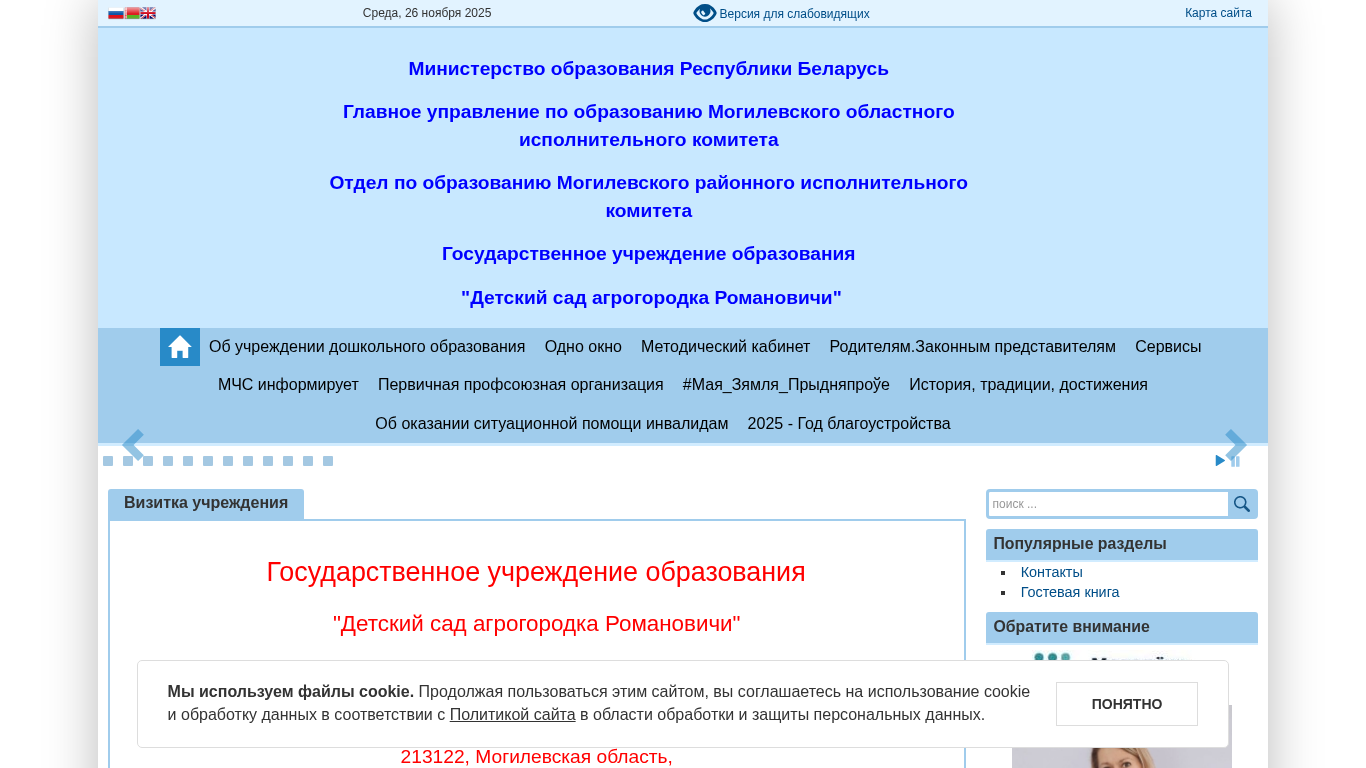Open Гостевая книга link
Viewport: 1366px width, 768px height.
1070,592
